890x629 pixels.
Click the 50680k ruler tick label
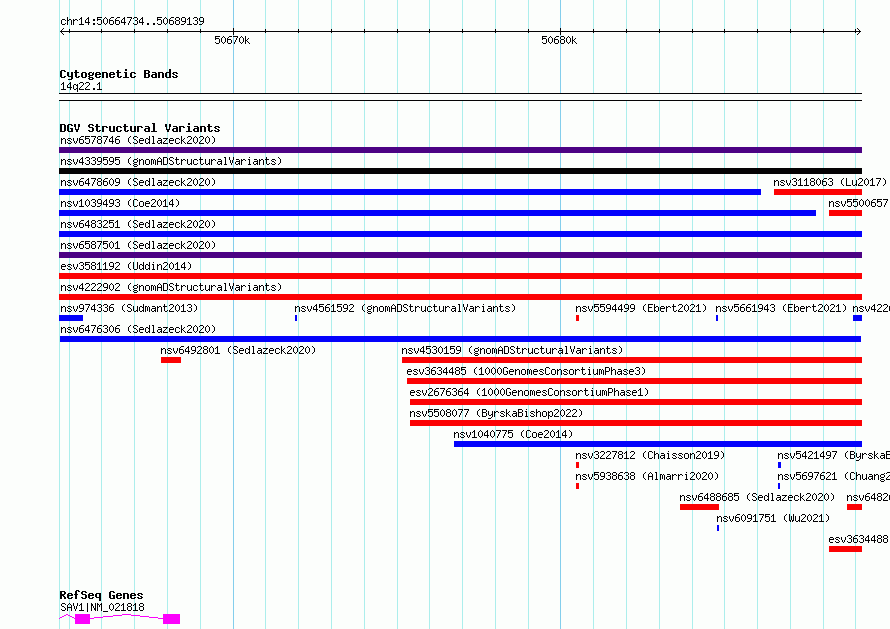559,40
